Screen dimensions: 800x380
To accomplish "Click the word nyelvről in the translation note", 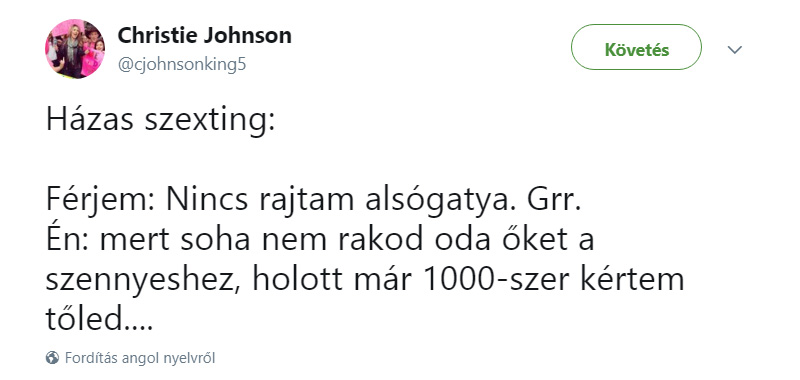I will click(x=190, y=359).
